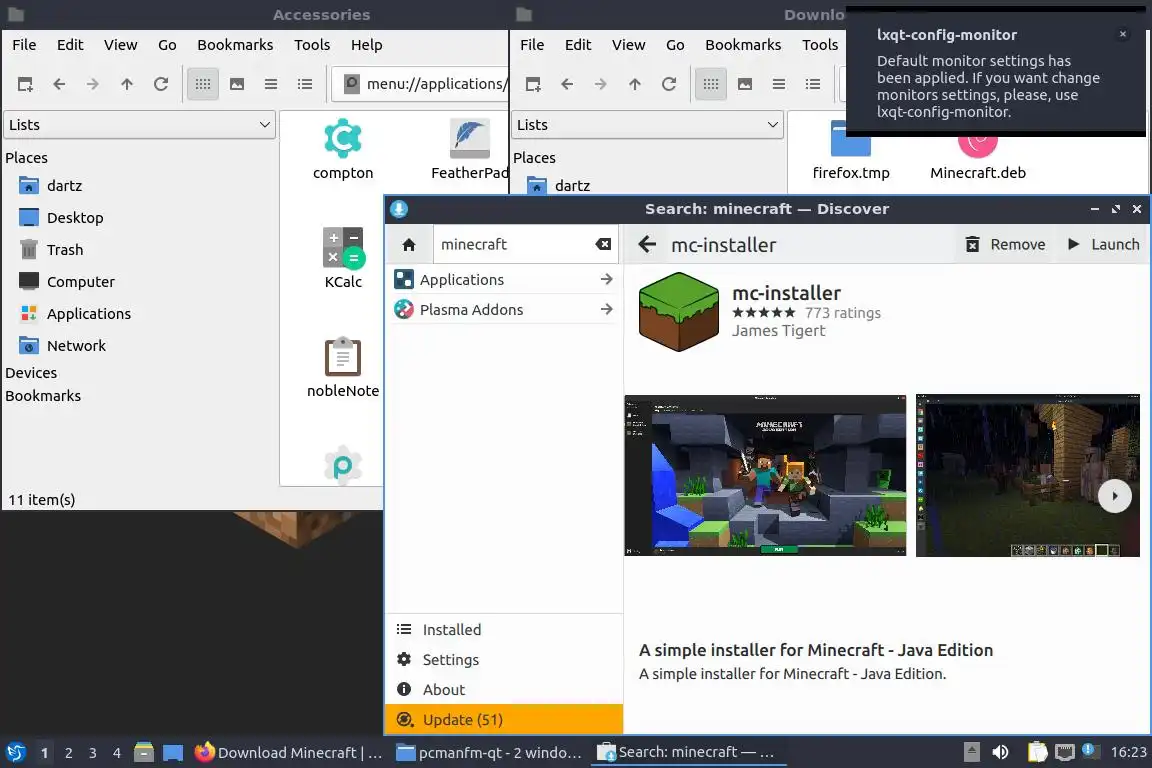
Task: Open Bookmarks menu in Accessories window
Action: pyautogui.click(x=235, y=45)
